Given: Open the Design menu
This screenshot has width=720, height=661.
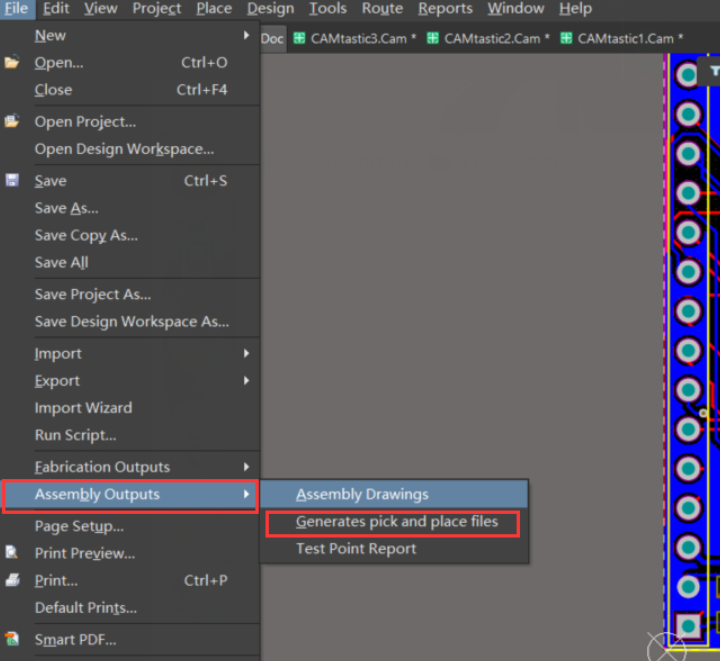Looking at the screenshot, I should pyautogui.click(x=270, y=9).
